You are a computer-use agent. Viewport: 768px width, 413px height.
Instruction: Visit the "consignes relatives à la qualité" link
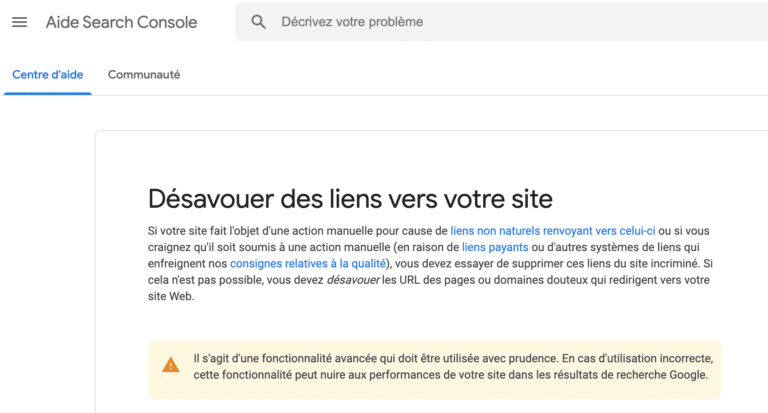306,264
